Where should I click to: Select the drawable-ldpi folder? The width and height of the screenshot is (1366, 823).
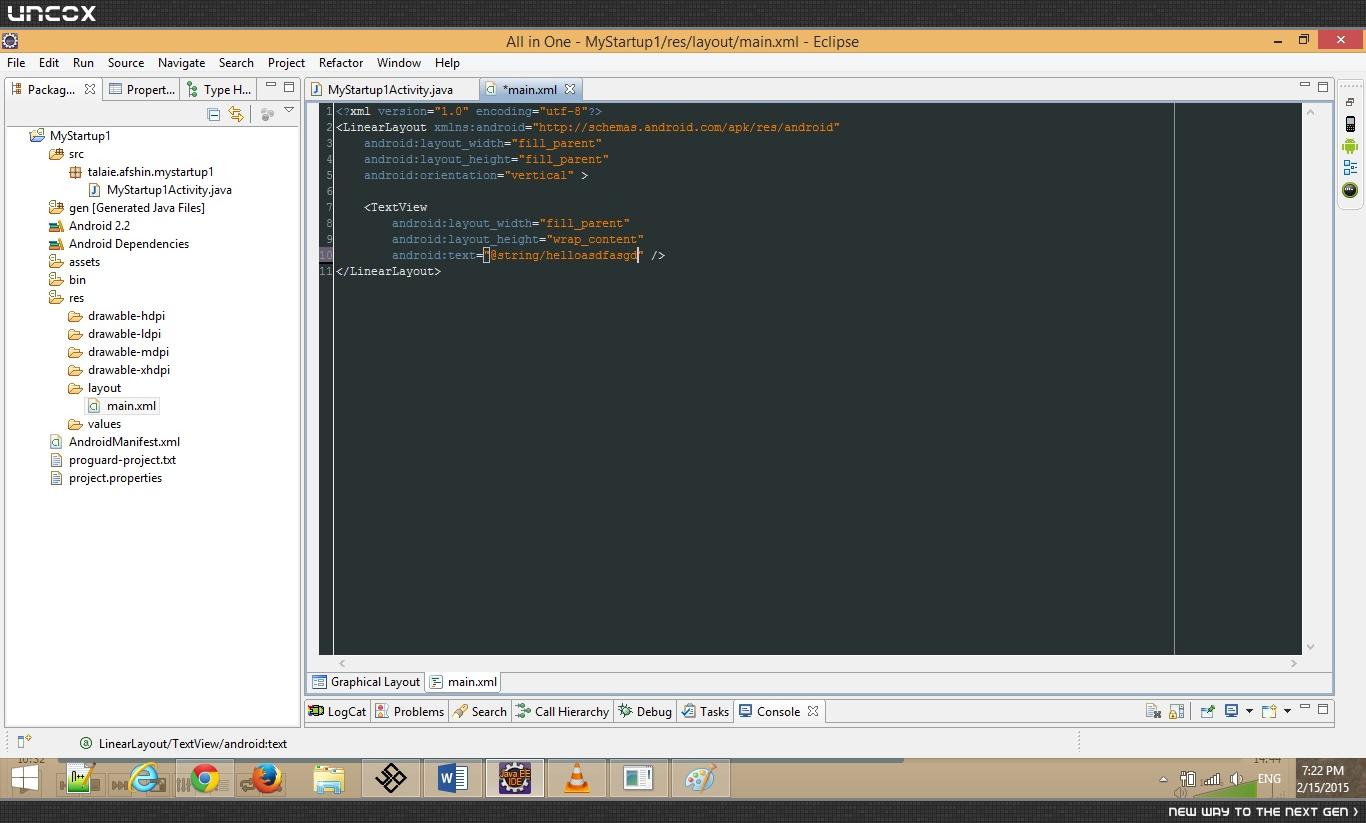pos(124,333)
